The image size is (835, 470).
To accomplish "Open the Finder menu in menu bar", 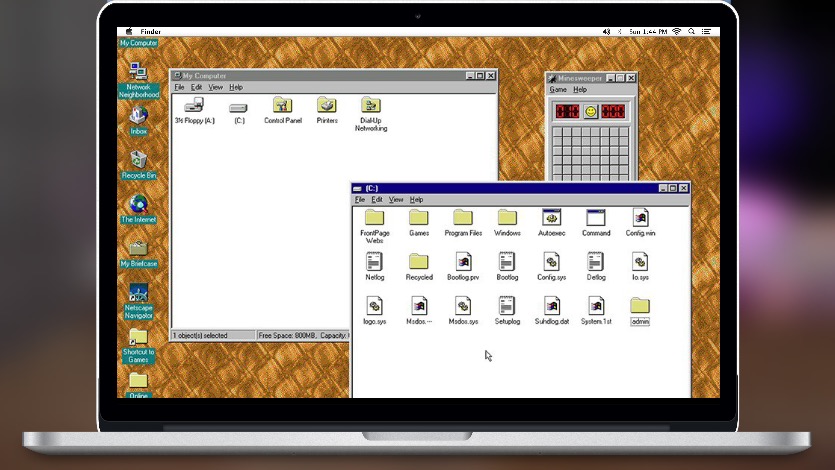I will 151,31.
